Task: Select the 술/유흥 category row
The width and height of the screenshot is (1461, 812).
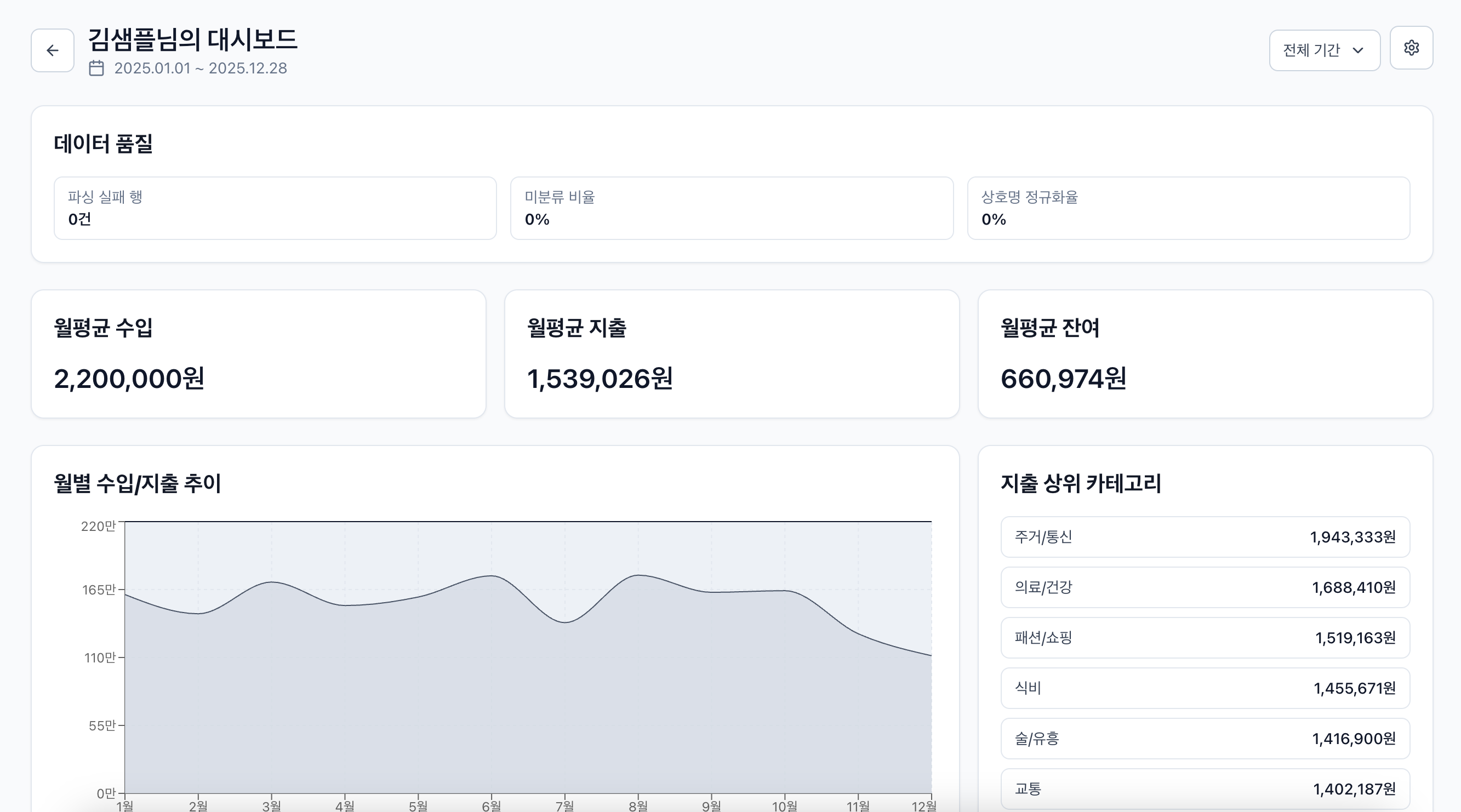Action: tap(1205, 739)
